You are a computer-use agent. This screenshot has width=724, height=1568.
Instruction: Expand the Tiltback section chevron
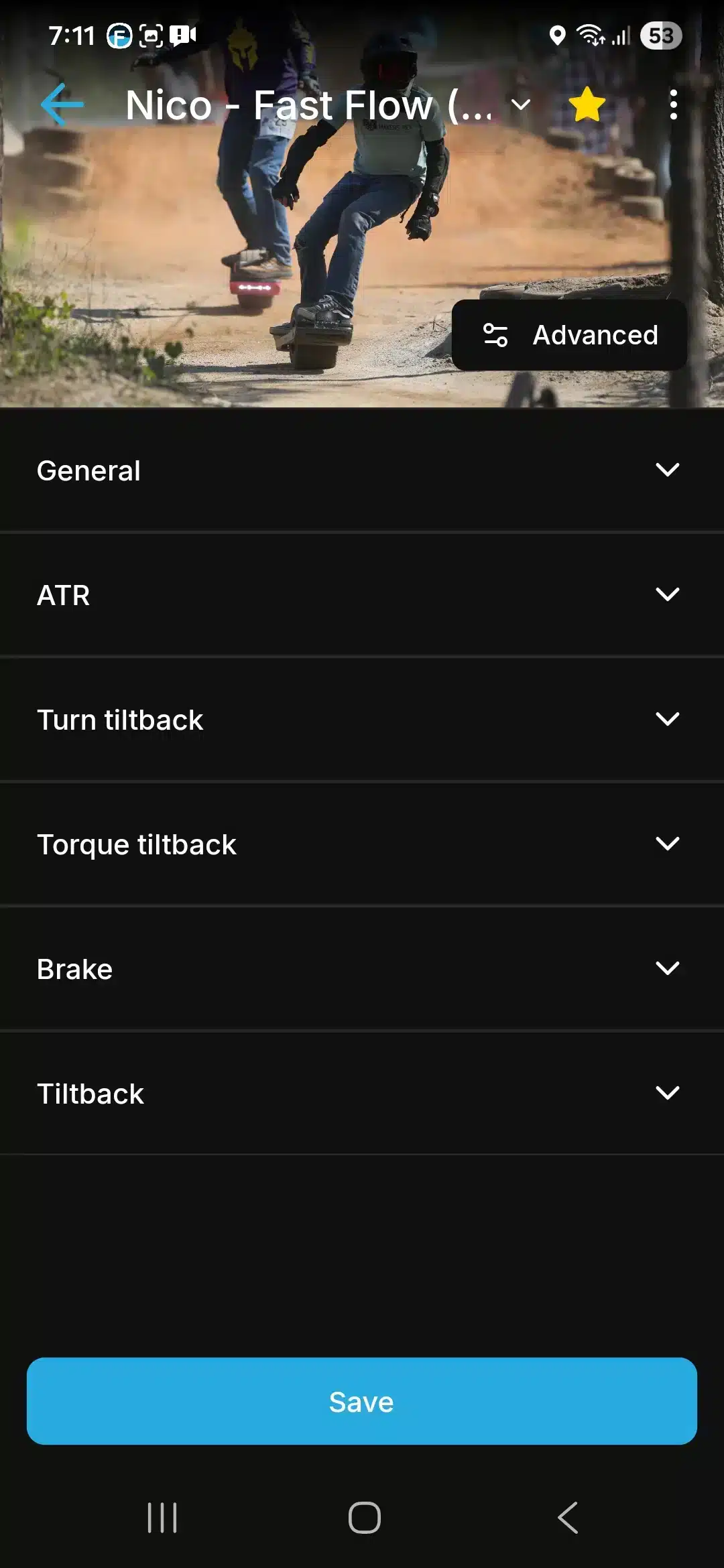[667, 1094]
